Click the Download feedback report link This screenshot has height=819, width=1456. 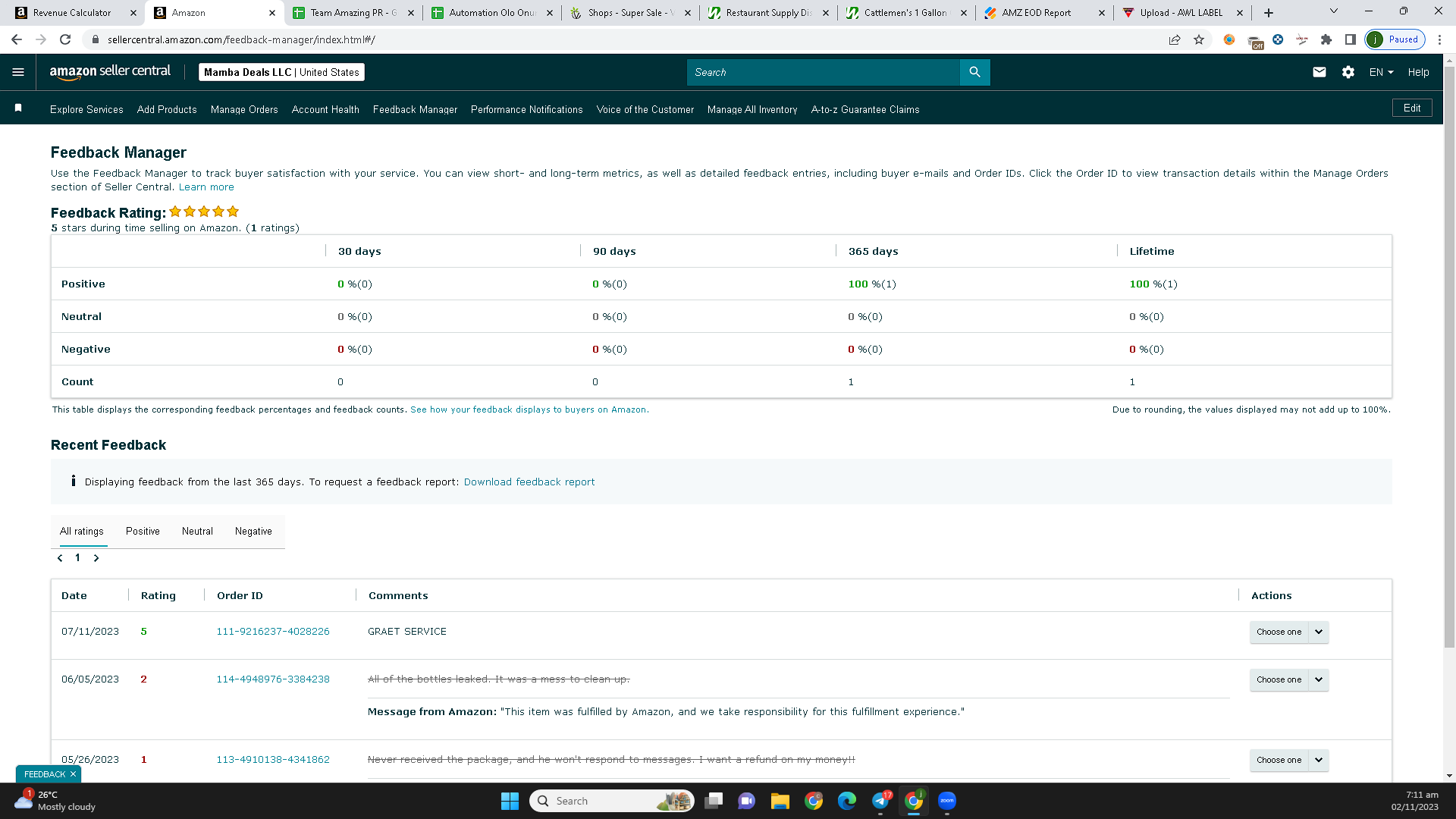[x=529, y=482]
